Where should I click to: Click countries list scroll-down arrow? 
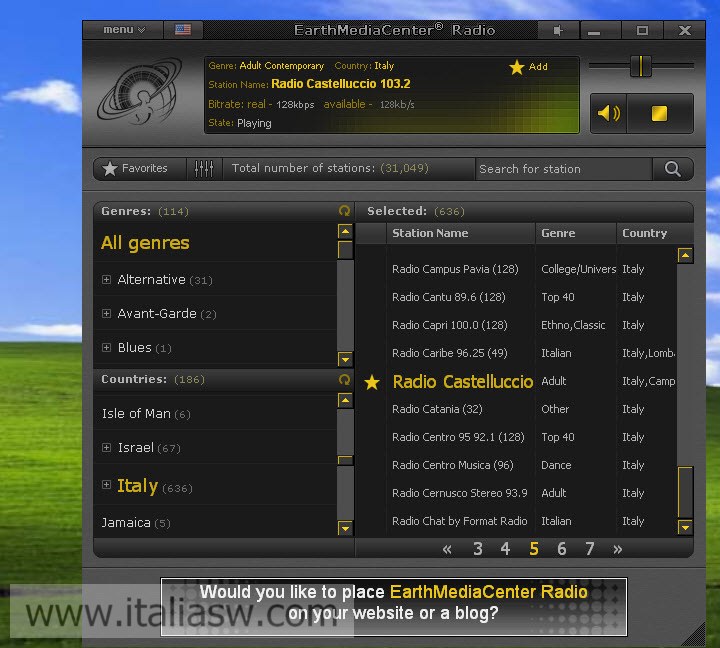(x=345, y=528)
